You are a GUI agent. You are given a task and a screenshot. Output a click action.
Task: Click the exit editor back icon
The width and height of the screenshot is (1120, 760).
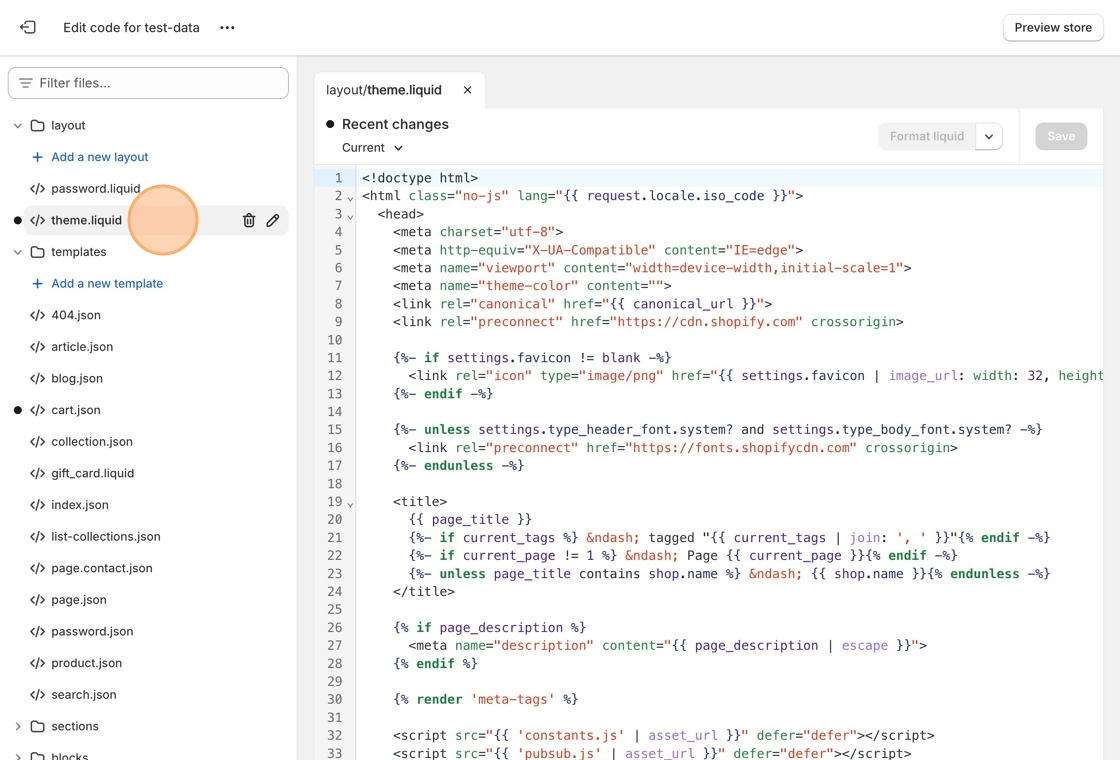pos(27,27)
